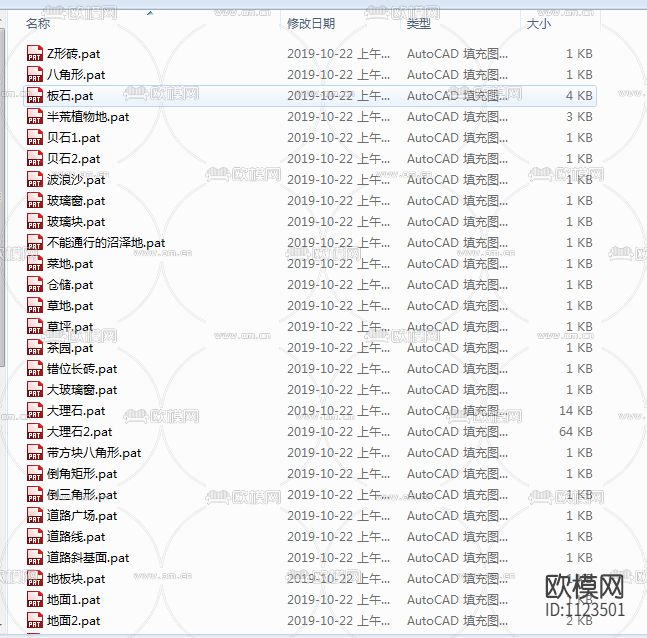Viewport: 647px width, 638px height.
Task: Select file name Z形砖.pat
Action: [x=73, y=54]
